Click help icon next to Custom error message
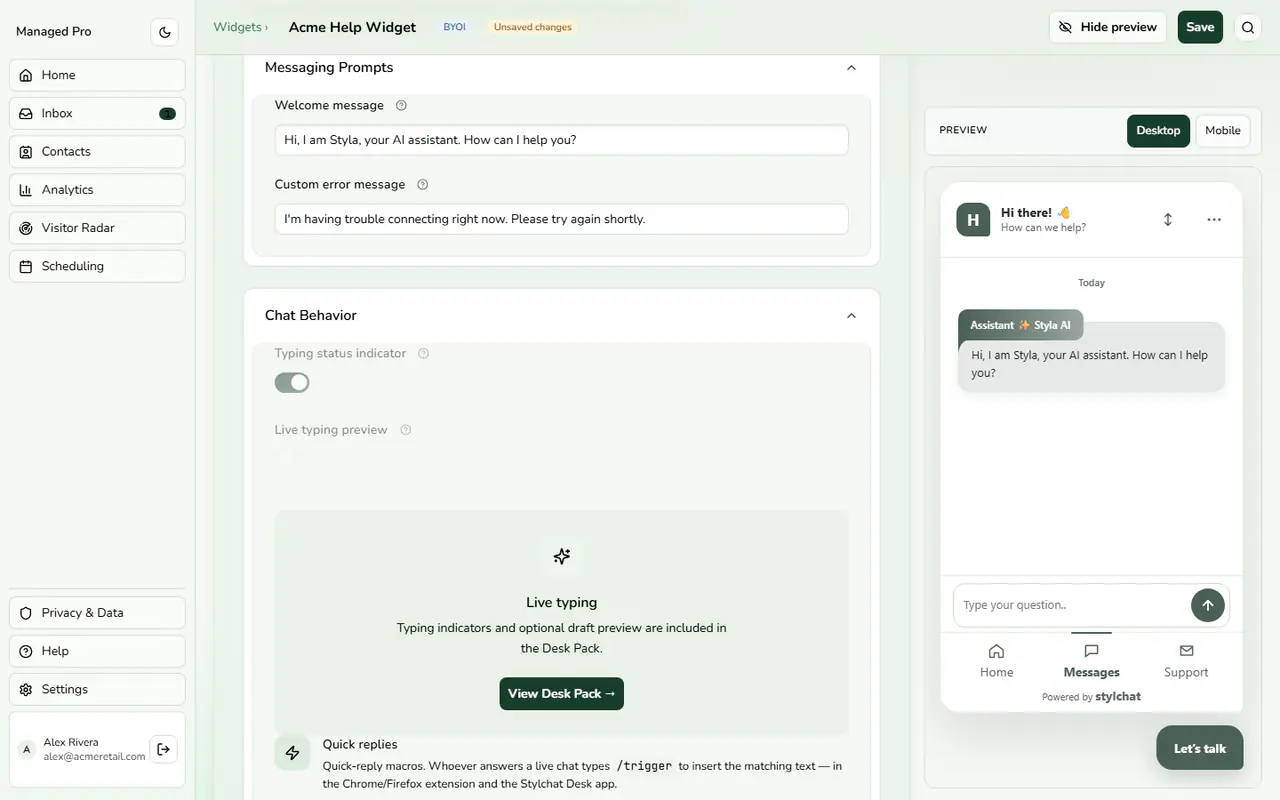This screenshot has width=1280, height=800. (422, 184)
